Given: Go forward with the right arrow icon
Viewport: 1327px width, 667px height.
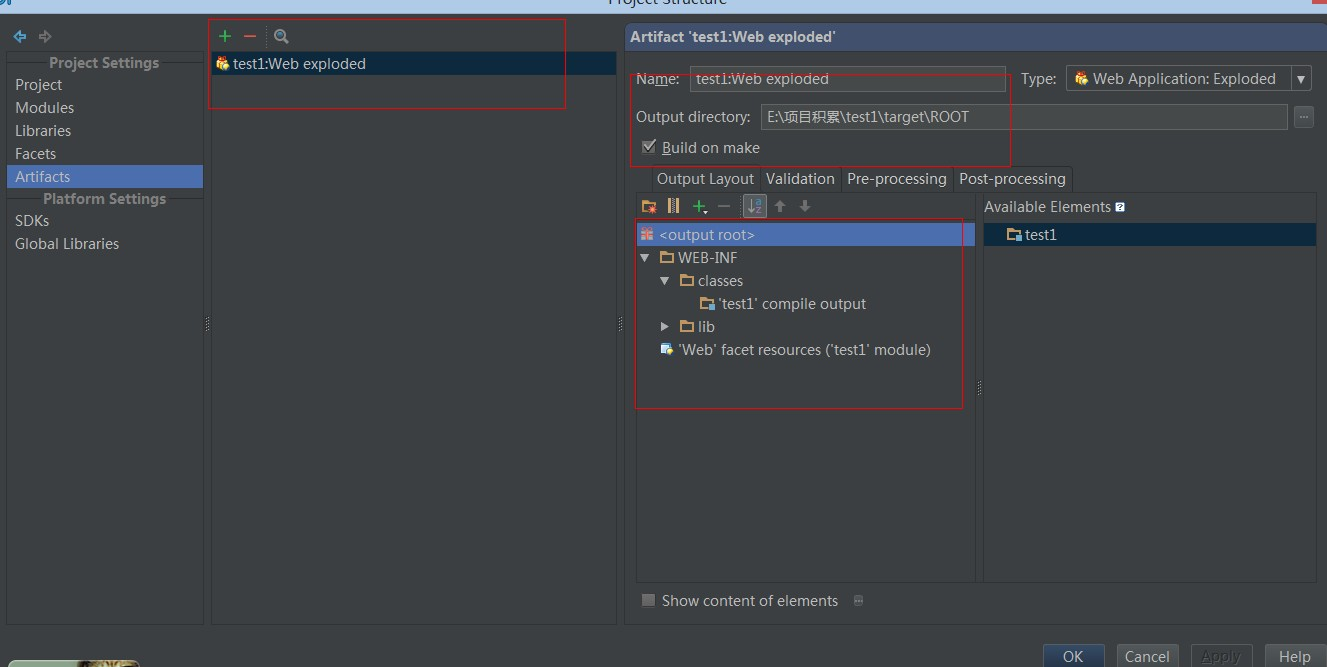Looking at the screenshot, I should pos(45,36).
